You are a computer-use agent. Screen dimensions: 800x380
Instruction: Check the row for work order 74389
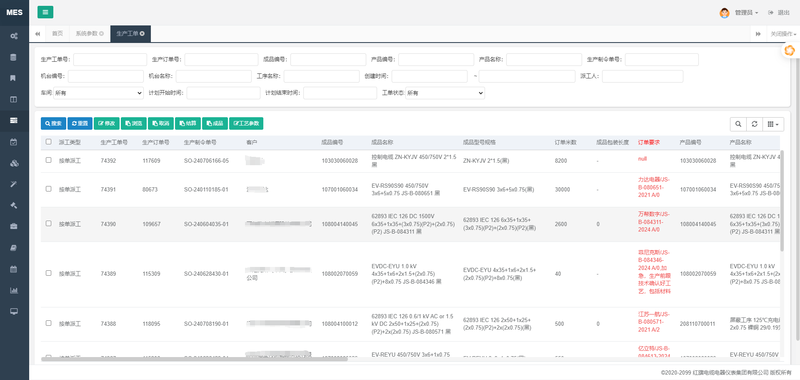pos(48,273)
